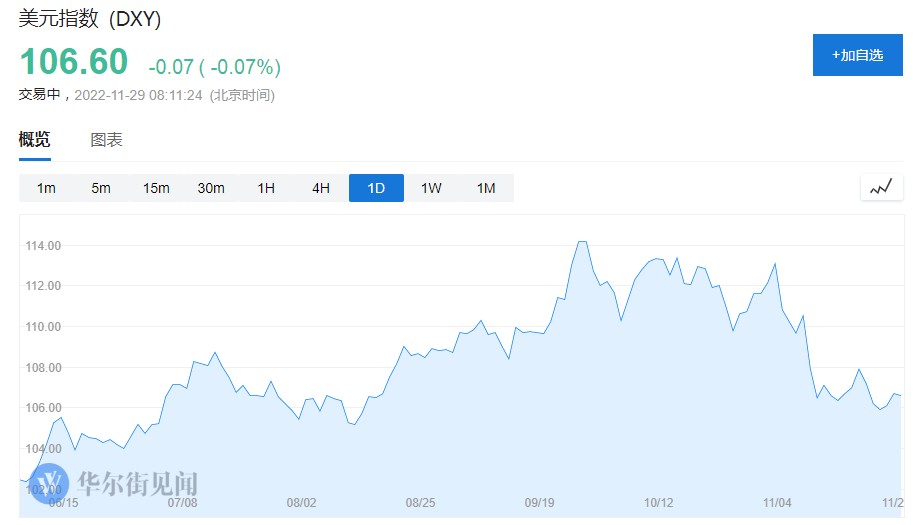
Task: Switch the chart to 5m interval
Action: pos(101,188)
